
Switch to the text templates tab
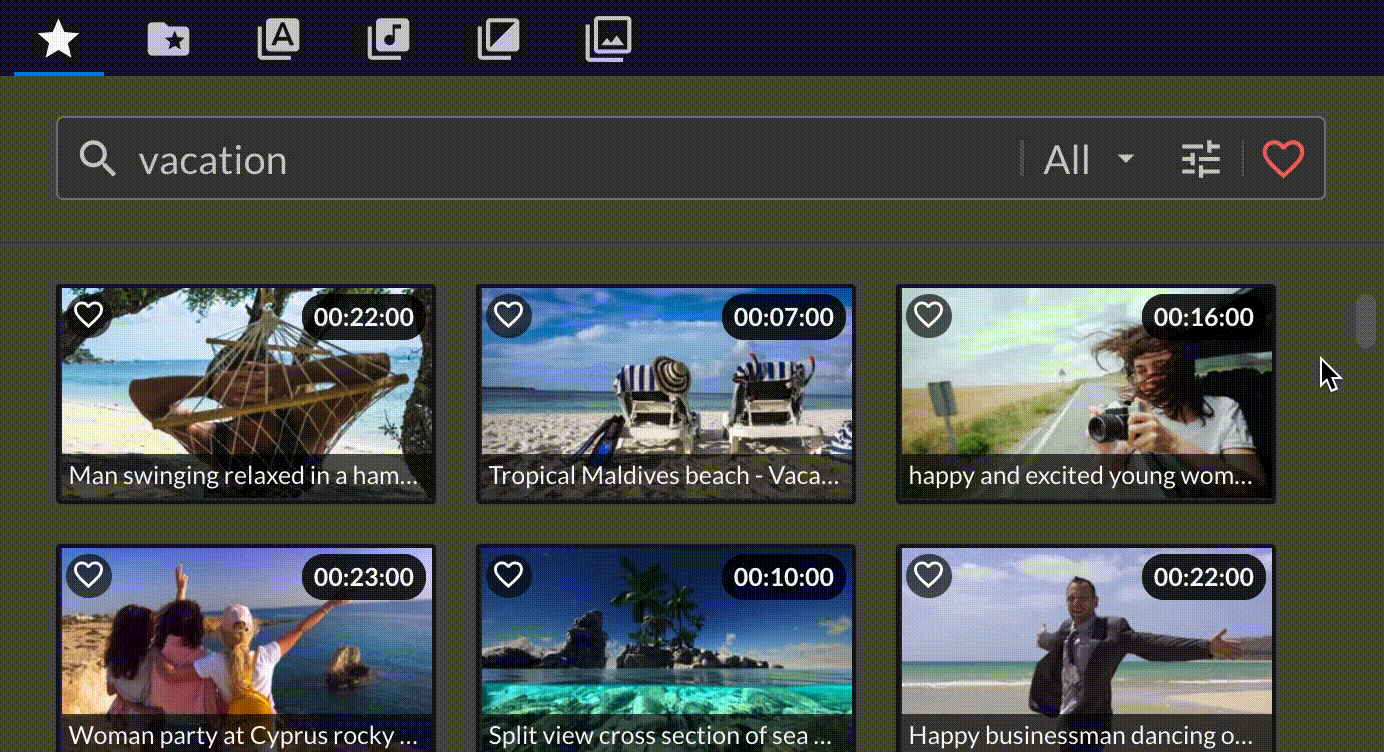pos(278,40)
